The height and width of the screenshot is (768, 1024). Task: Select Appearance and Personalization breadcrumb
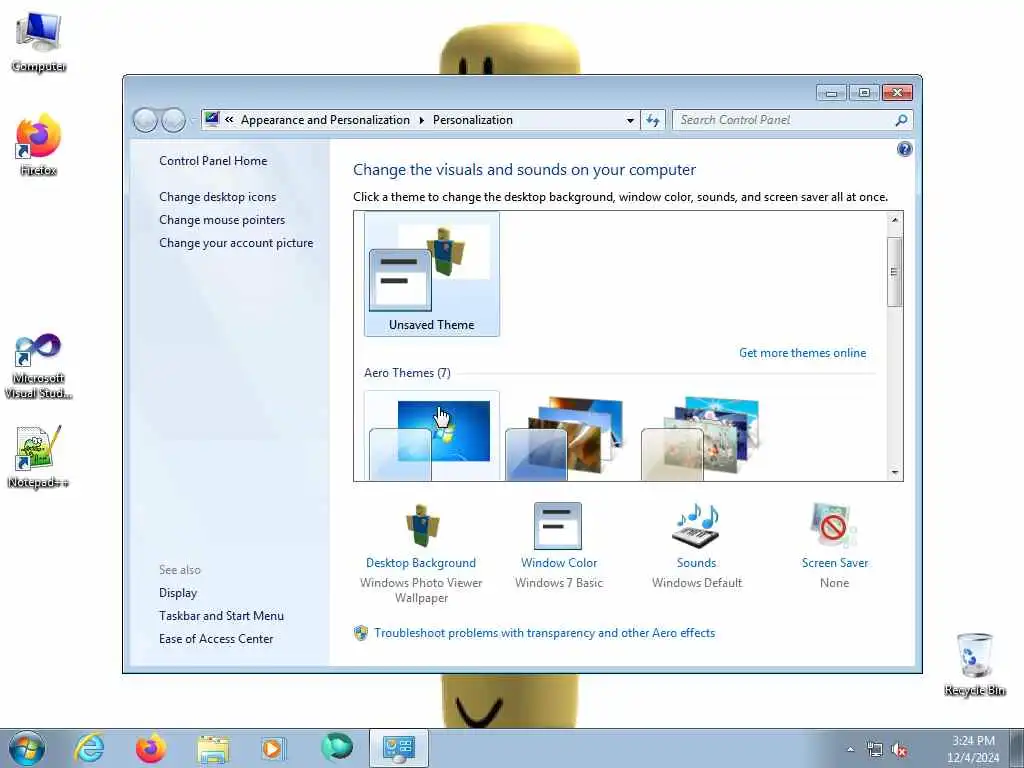tap(325, 120)
